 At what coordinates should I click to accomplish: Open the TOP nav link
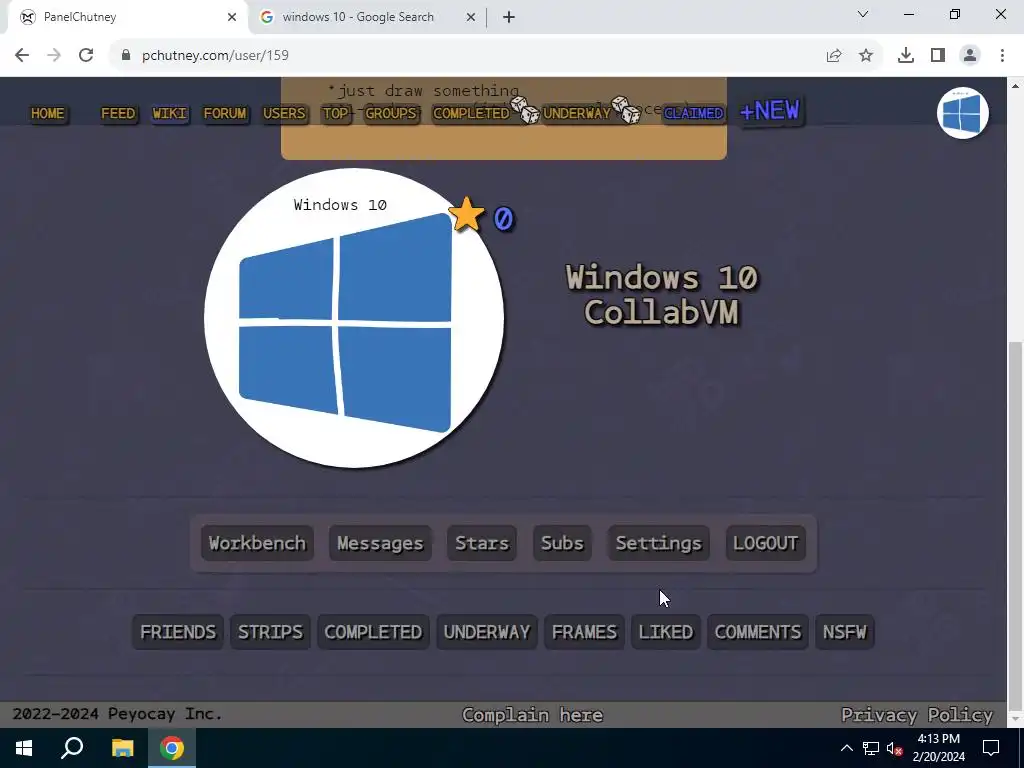coord(336,114)
